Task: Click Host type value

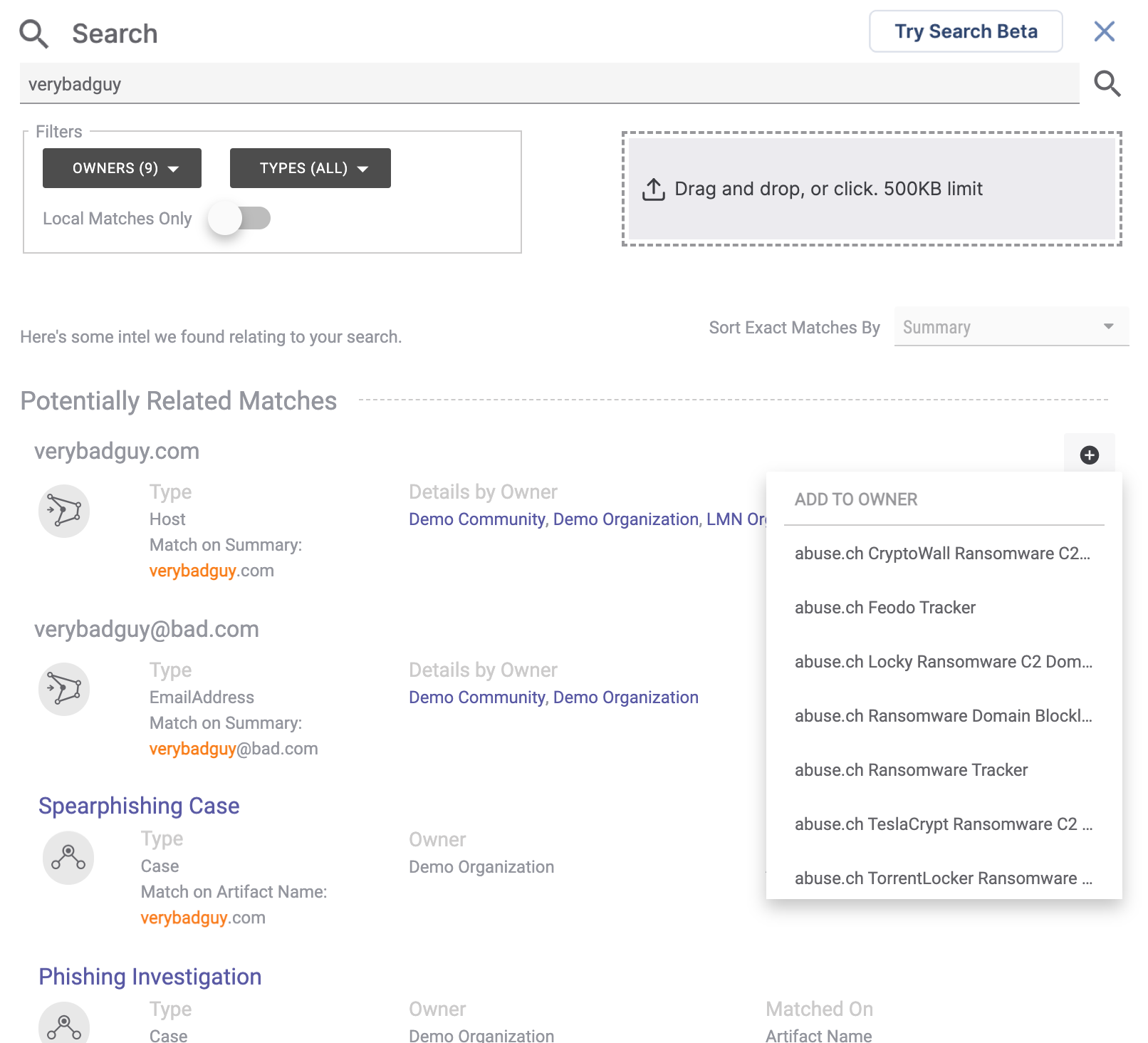Action: [167, 519]
